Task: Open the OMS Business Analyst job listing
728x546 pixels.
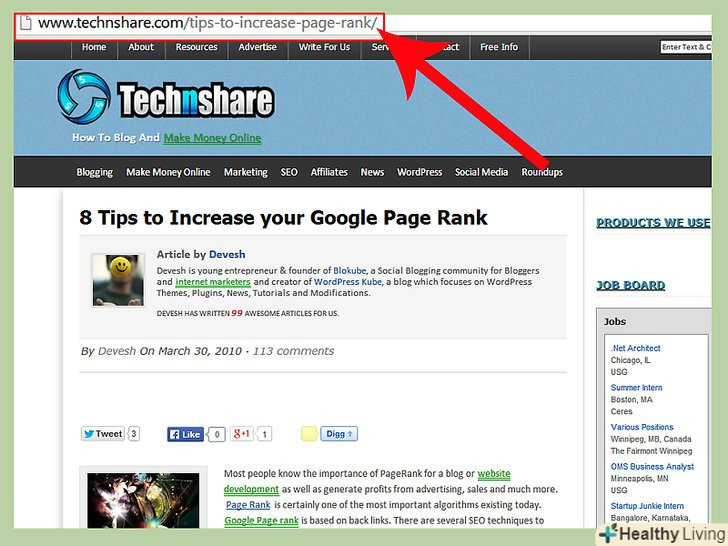Action: [652, 467]
